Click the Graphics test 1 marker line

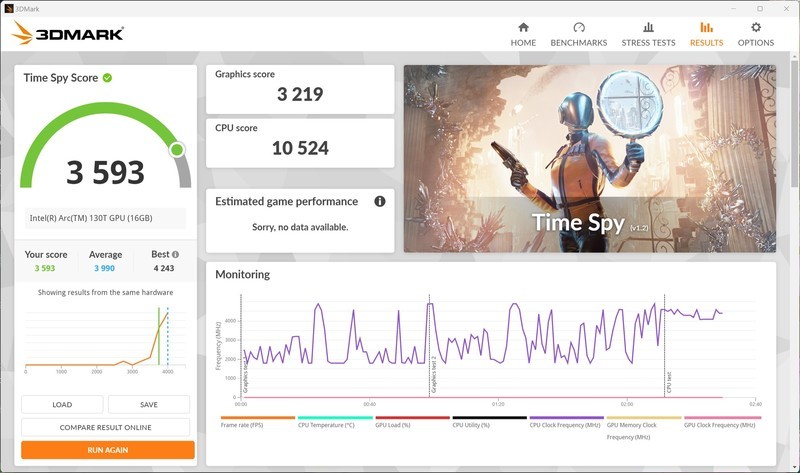pos(241,346)
